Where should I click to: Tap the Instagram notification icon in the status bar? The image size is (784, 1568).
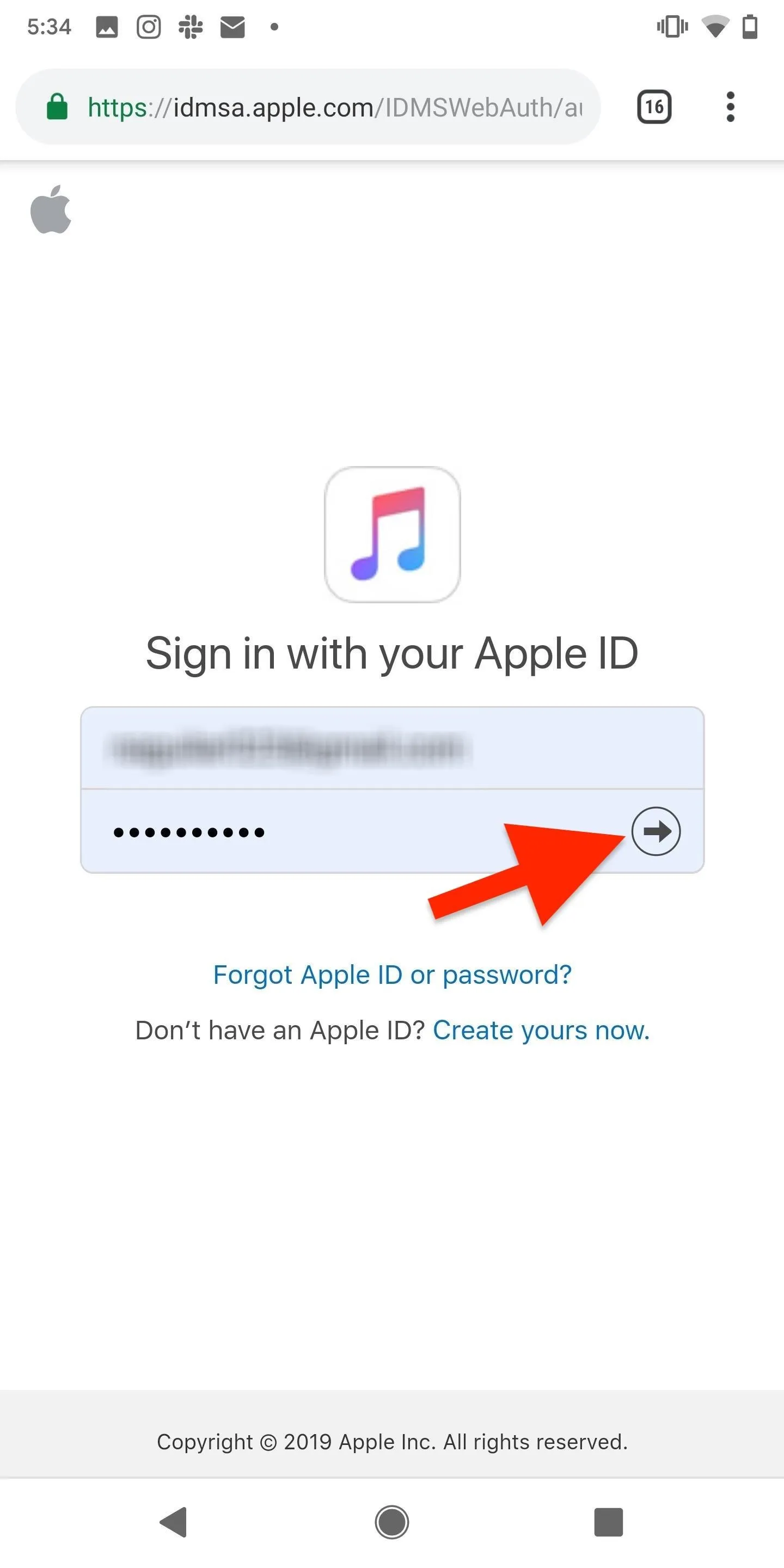(149, 27)
